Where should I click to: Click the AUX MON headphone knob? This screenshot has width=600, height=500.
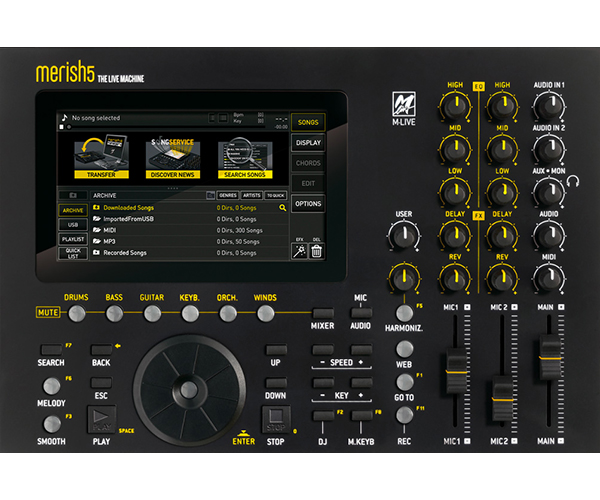click(549, 192)
